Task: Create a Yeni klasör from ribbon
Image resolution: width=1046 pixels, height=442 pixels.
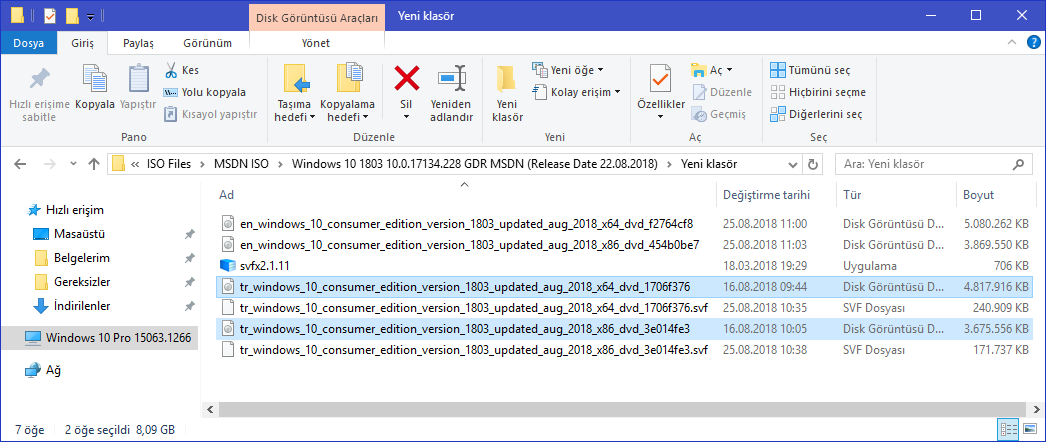Action: (507, 94)
